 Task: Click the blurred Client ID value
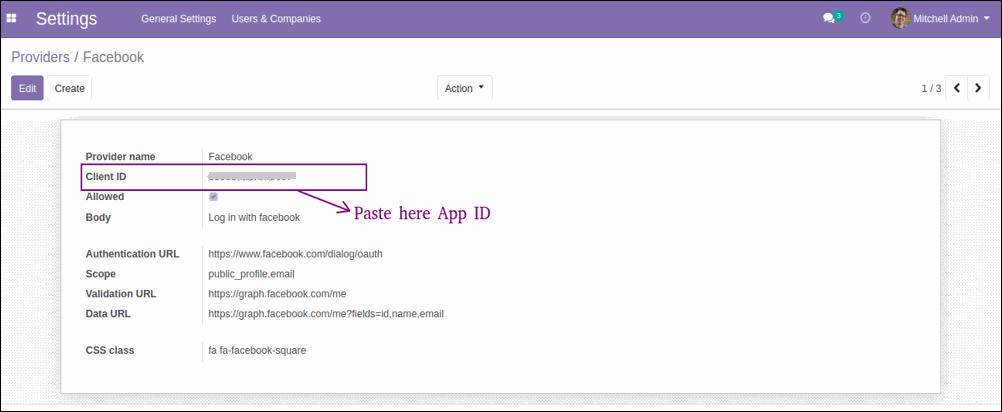pos(252,176)
